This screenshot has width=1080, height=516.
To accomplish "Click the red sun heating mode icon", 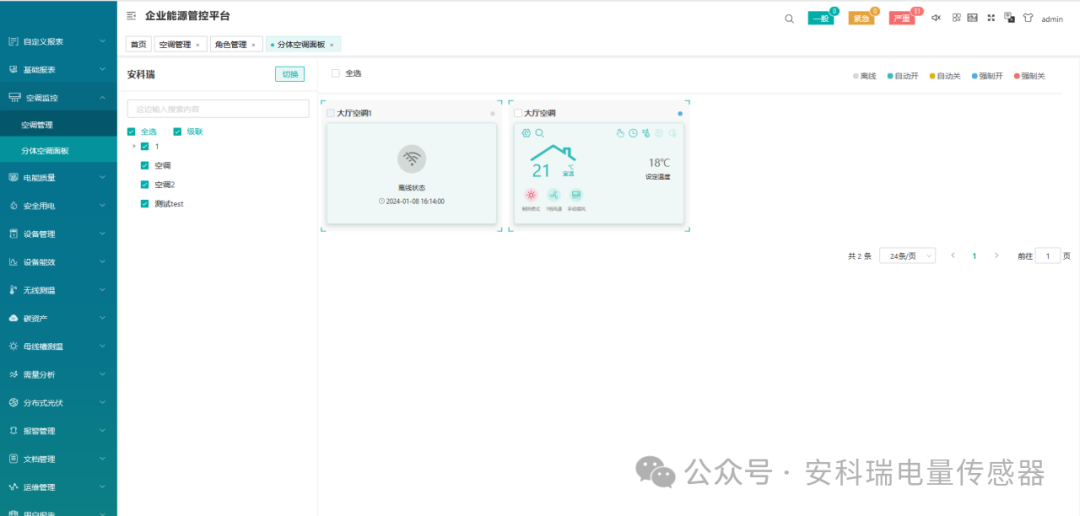I will tap(531, 195).
